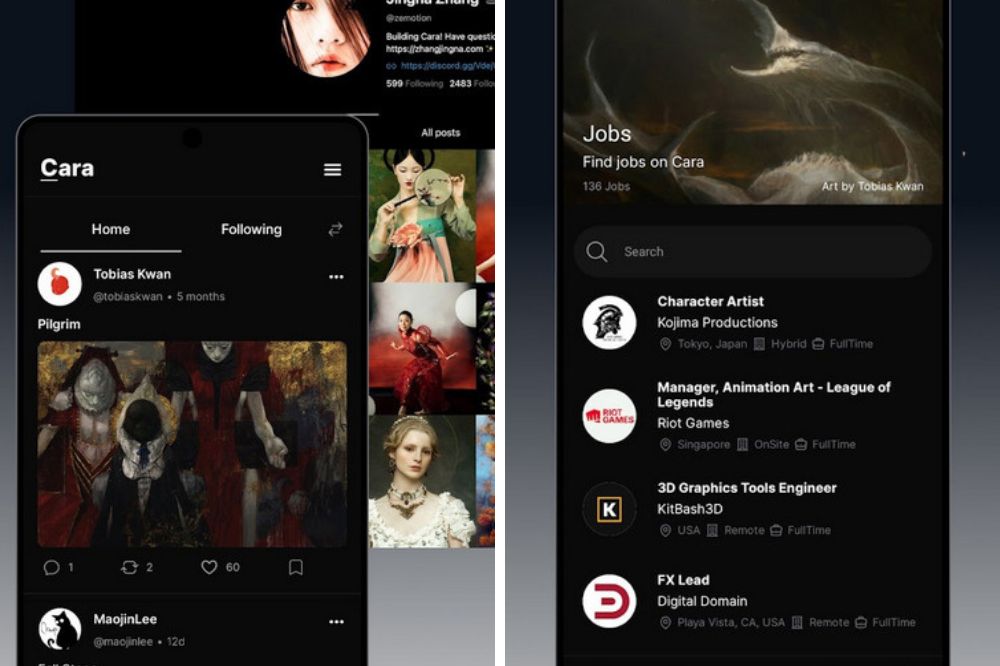
Task: Open the Character Artist job listing
Action: click(x=710, y=301)
